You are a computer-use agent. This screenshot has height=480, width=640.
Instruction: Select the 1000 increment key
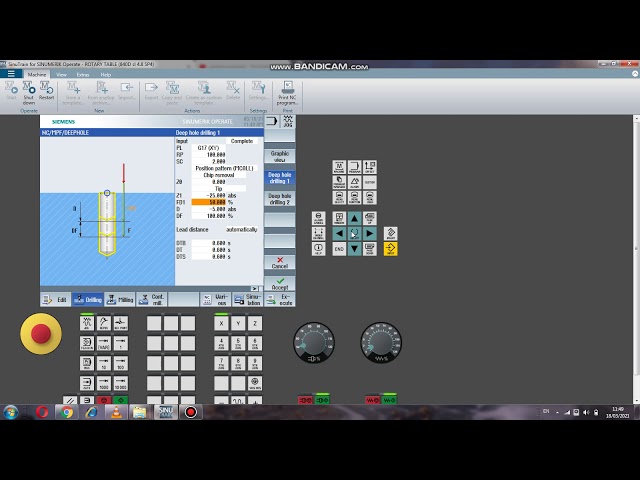pyautogui.click(x=104, y=383)
